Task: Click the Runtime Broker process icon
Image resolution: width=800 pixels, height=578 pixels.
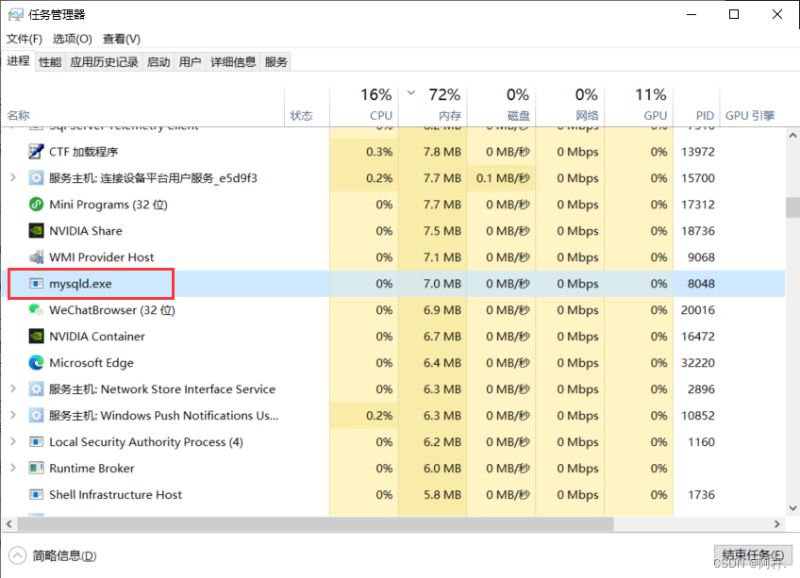Action: click(35, 468)
